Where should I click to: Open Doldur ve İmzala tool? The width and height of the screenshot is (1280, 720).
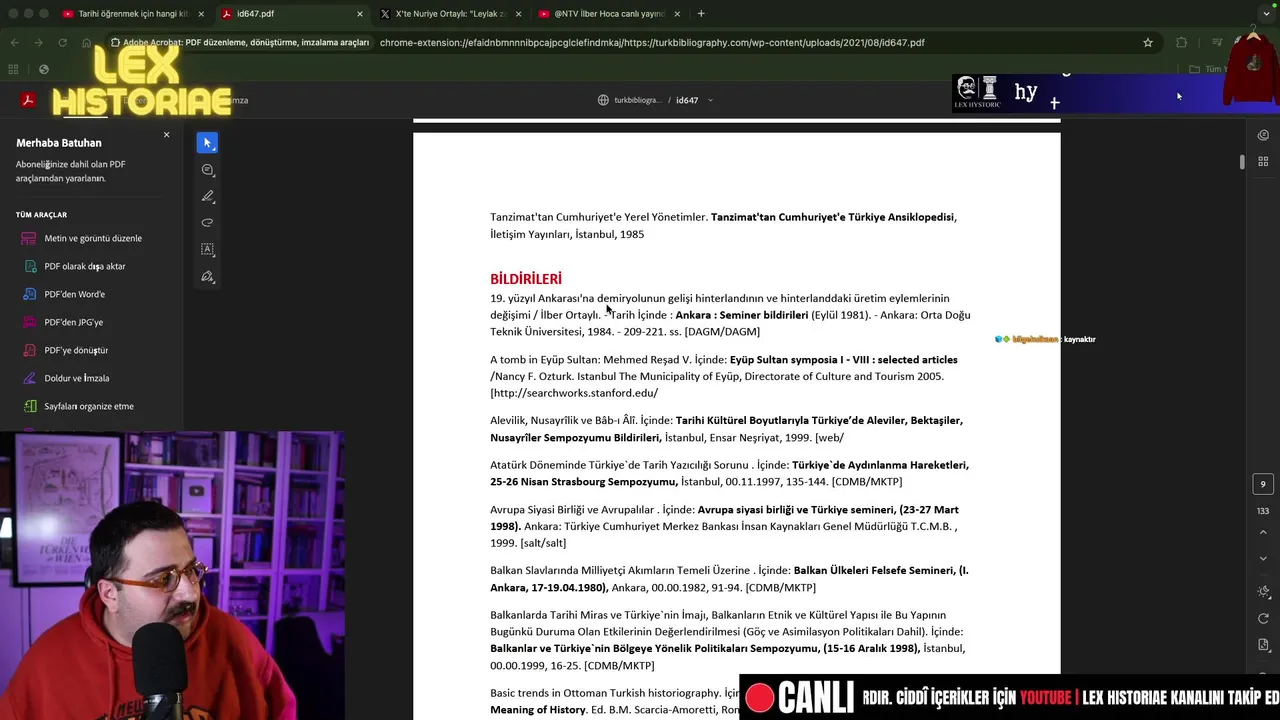tap(77, 378)
